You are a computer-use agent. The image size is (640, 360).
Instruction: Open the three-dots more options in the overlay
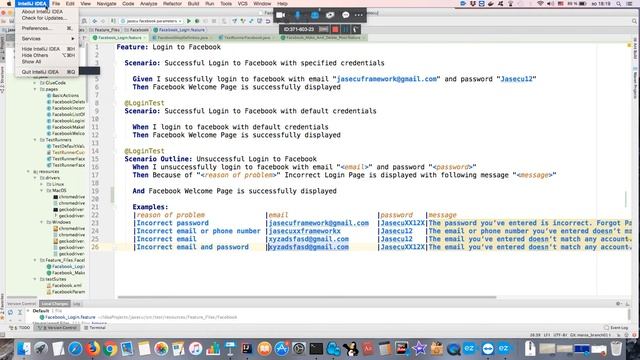click(x=359, y=15)
